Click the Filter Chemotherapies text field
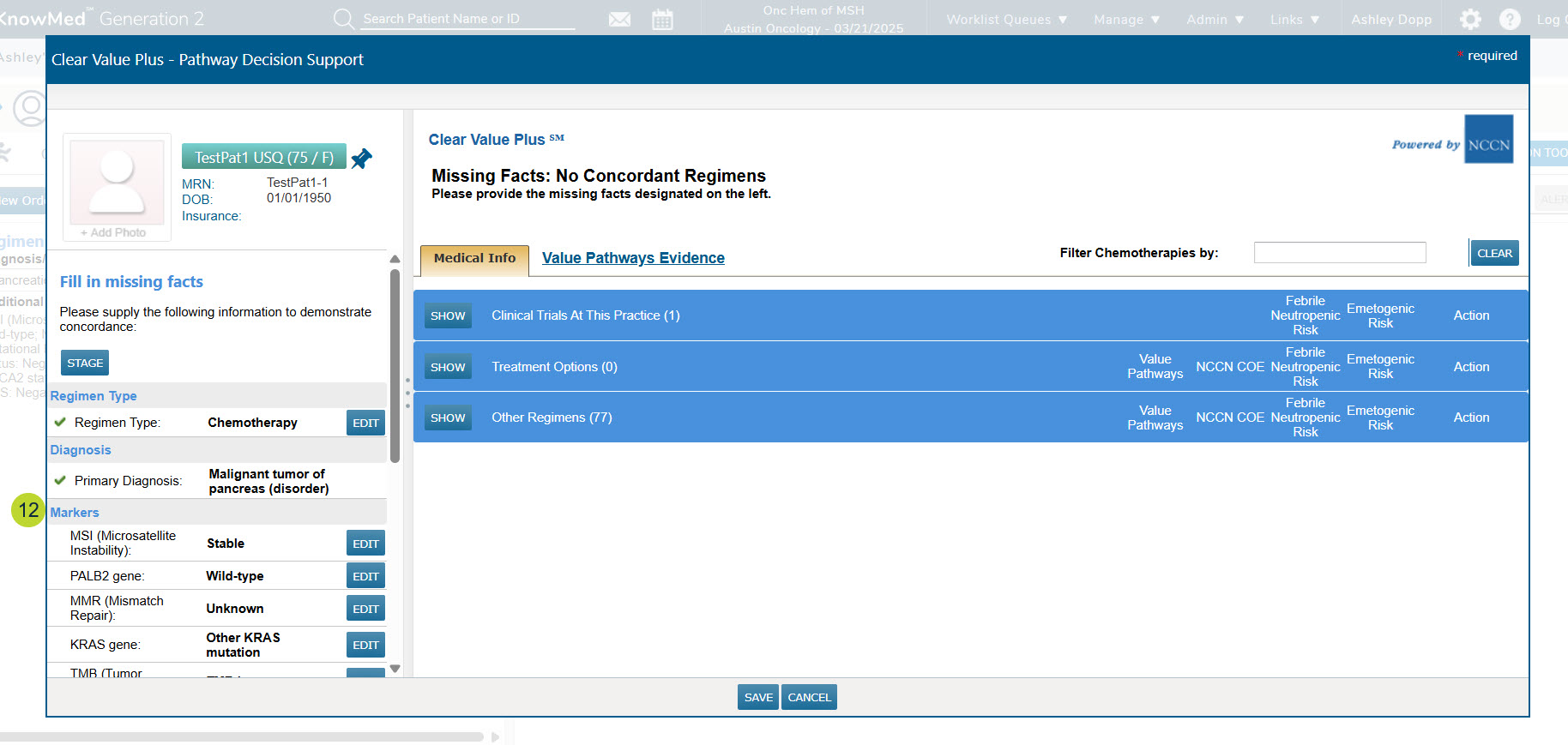Image resolution: width=1568 pixels, height=745 pixels. pos(1339,253)
